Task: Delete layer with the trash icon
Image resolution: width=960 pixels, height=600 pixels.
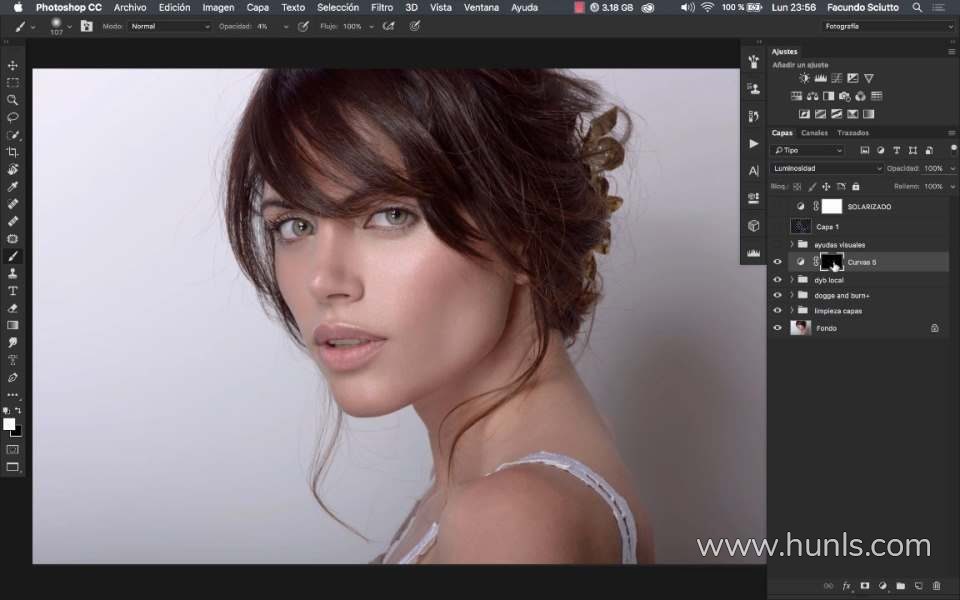Action: pyautogui.click(x=936, y=586)
